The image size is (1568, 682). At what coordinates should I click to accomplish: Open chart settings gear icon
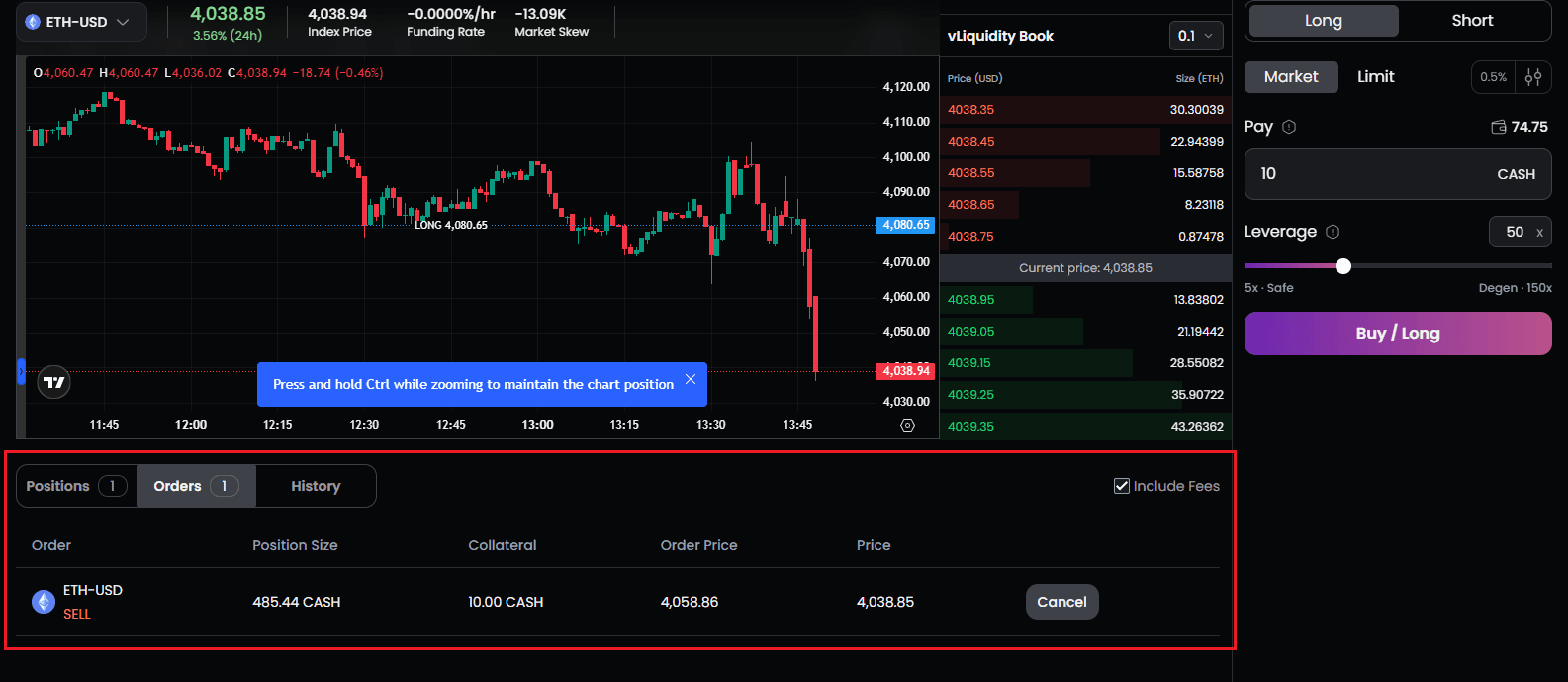pyautogui.click(x=907, y=425)
